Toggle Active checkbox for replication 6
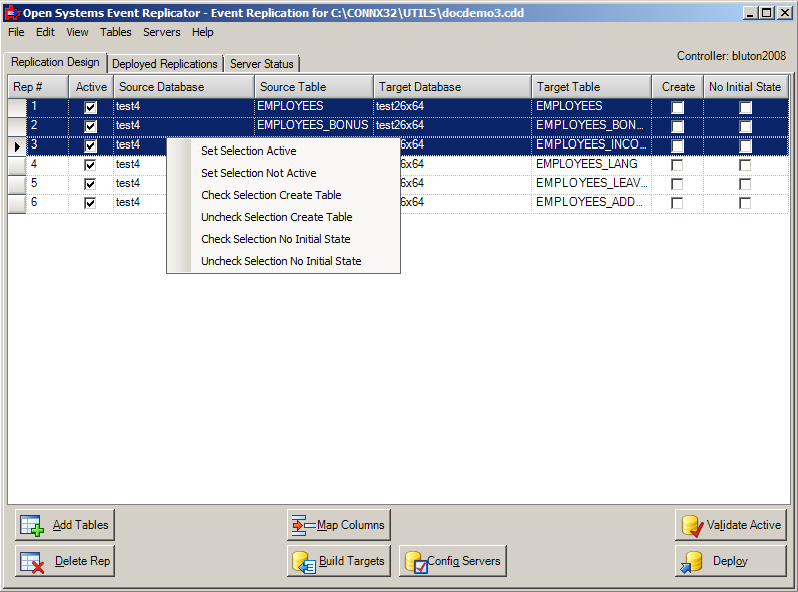 point(90,203)
